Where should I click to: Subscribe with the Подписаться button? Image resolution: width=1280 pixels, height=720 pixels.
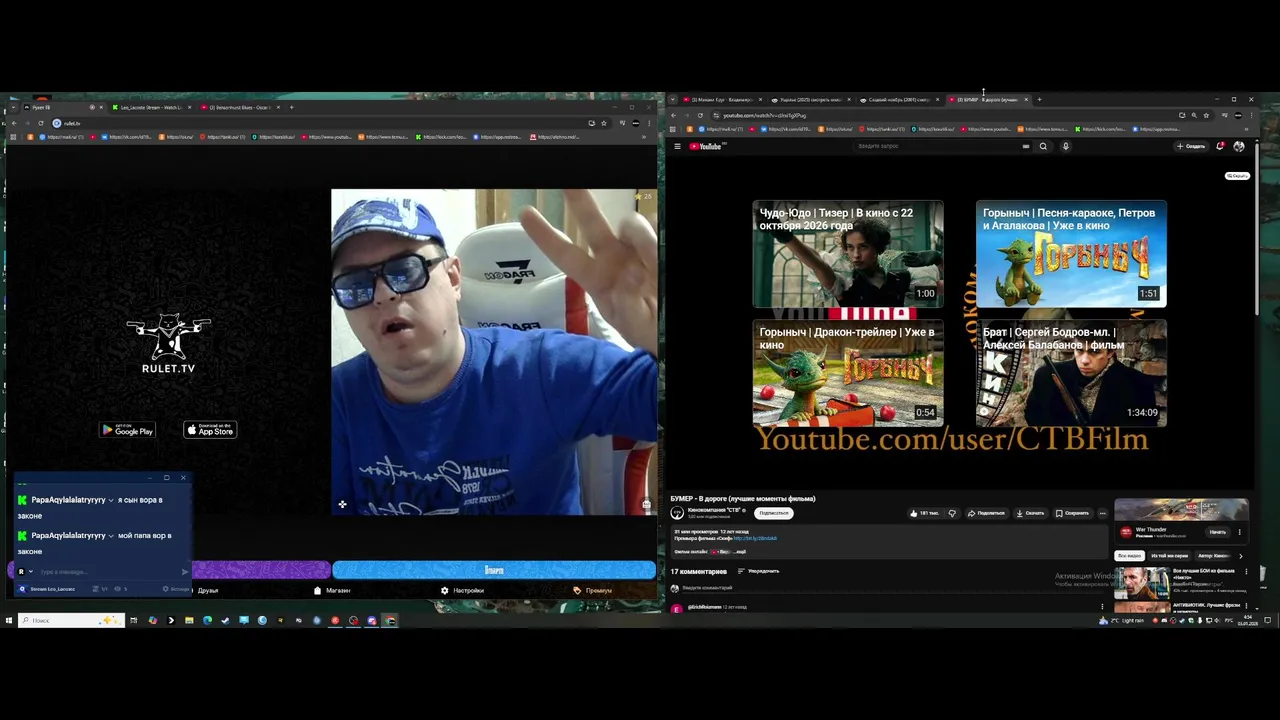[x=774, y=513]
